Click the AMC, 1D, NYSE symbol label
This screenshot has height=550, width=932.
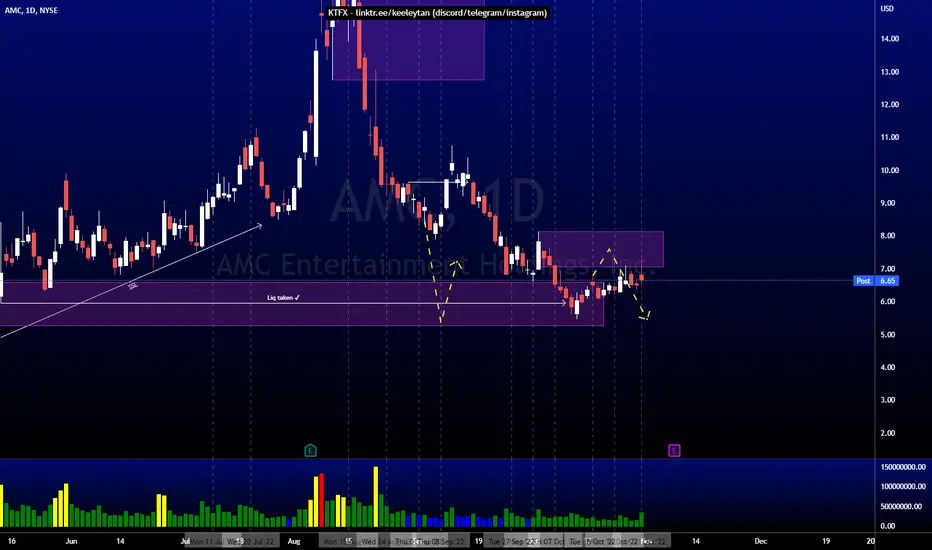pos(31,10)
